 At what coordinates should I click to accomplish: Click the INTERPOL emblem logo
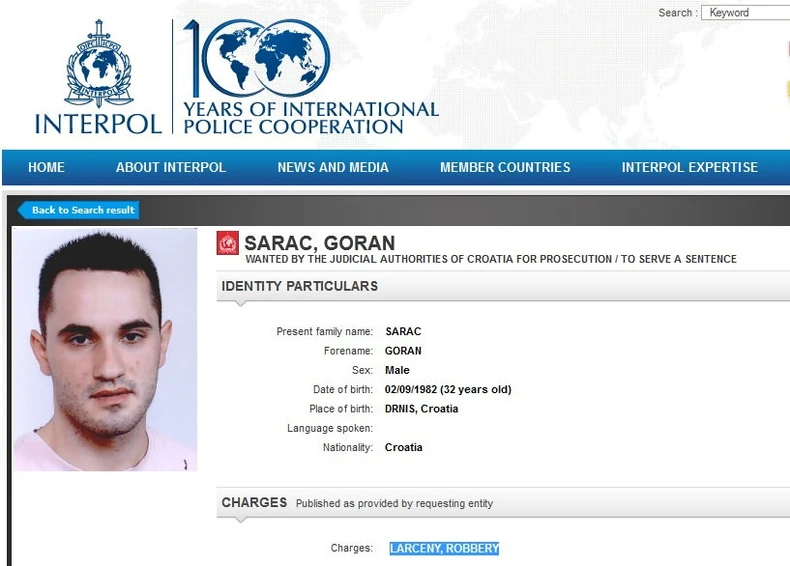click(x=99, y=63)
